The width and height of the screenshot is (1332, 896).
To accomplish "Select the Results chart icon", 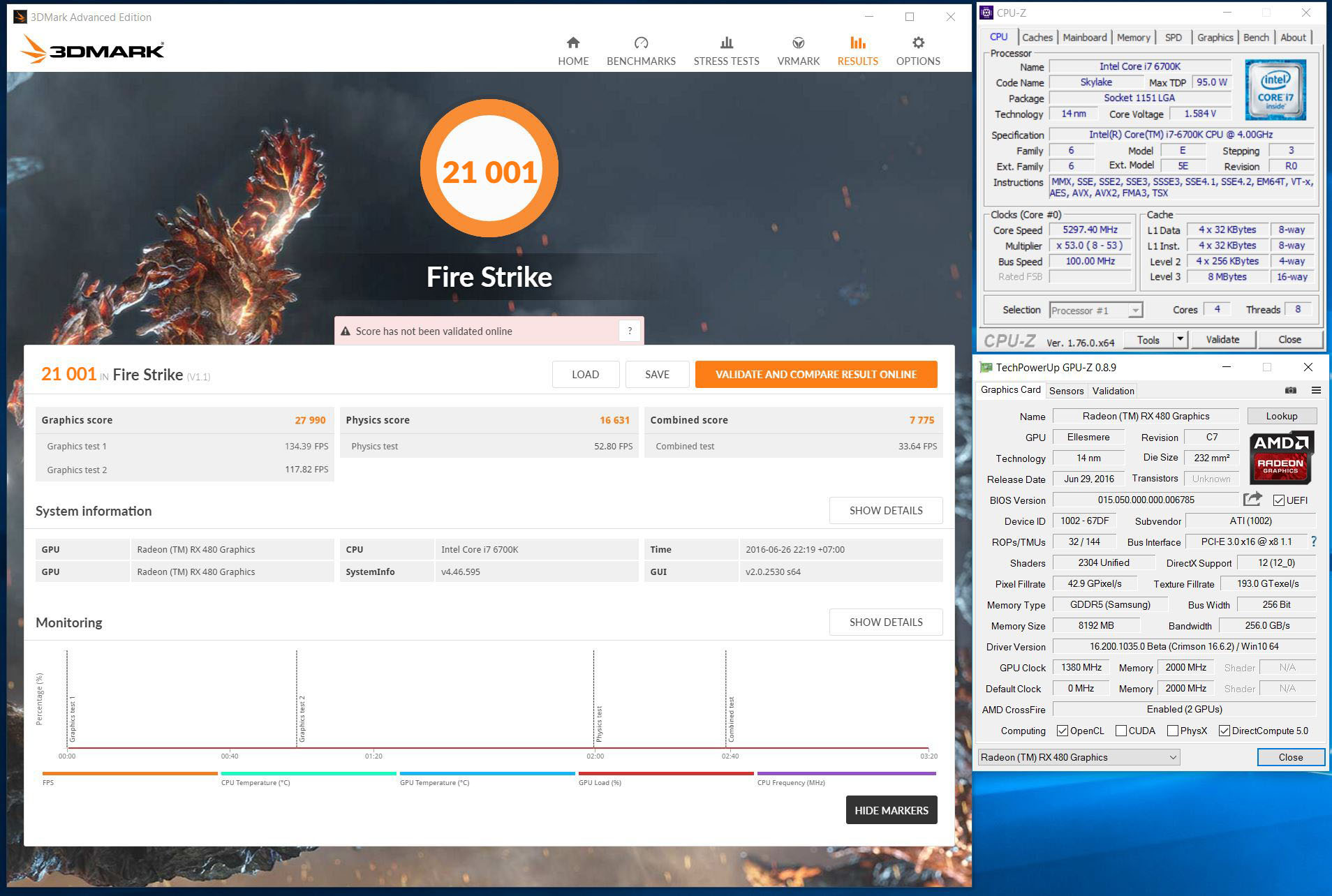I will [x=858, y=43].
